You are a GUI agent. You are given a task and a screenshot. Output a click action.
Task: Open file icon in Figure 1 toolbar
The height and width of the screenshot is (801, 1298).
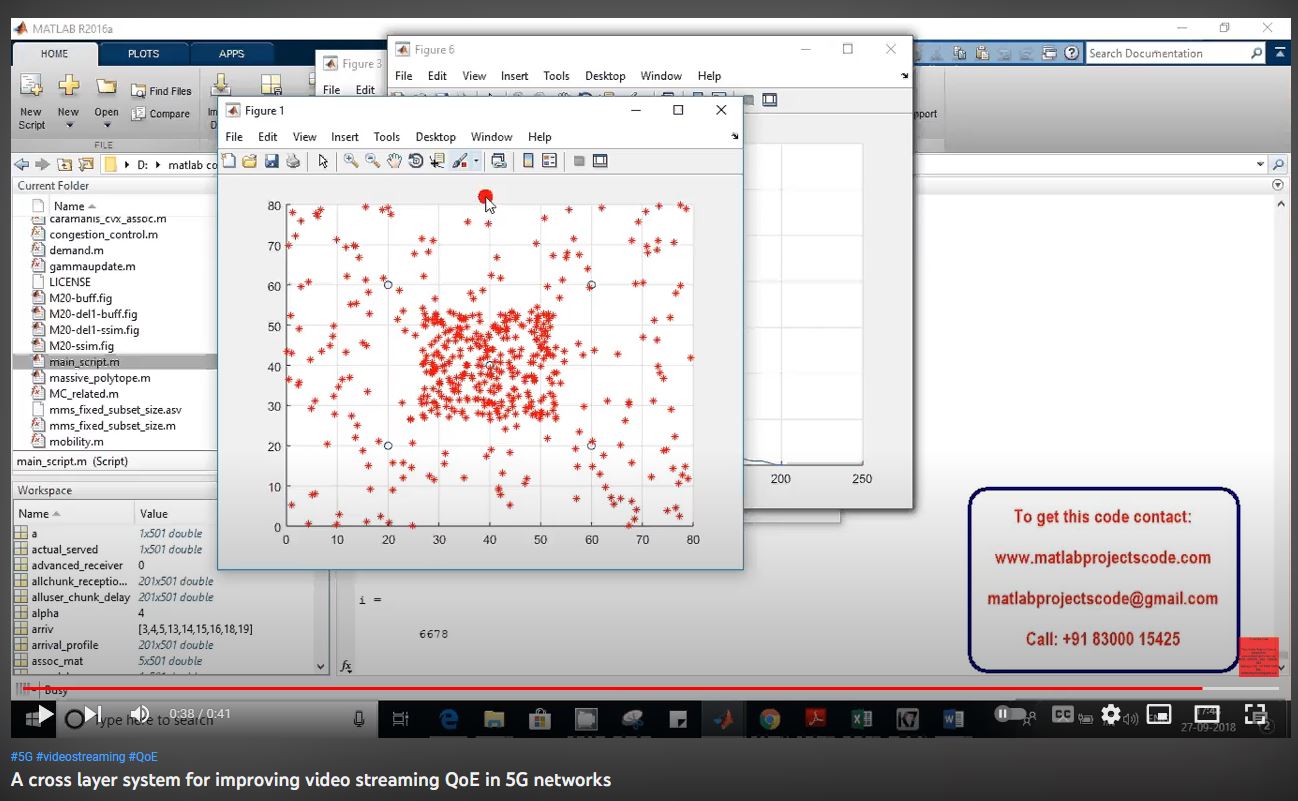coord(250,161)
